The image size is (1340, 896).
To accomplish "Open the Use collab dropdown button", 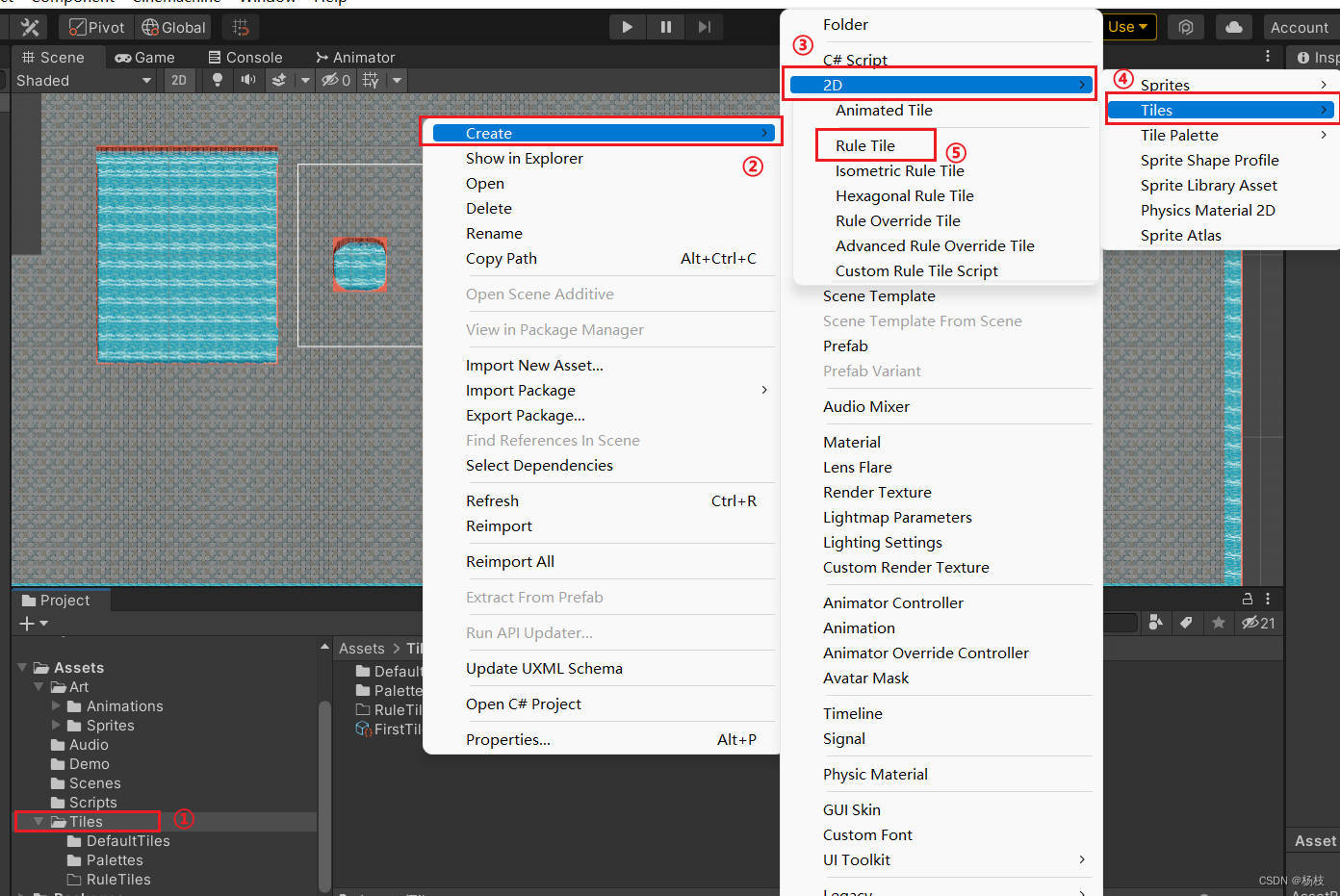I will [x=1127, y=27].
